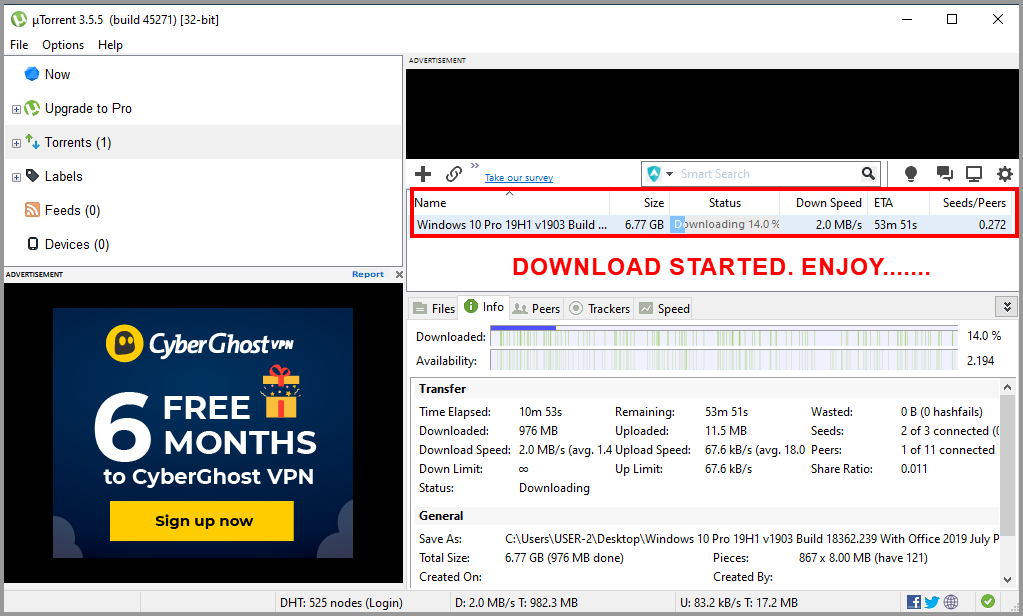Click the remote monitor icon
The height and width of the screenshot is (616, 1023).
point(974,174)
